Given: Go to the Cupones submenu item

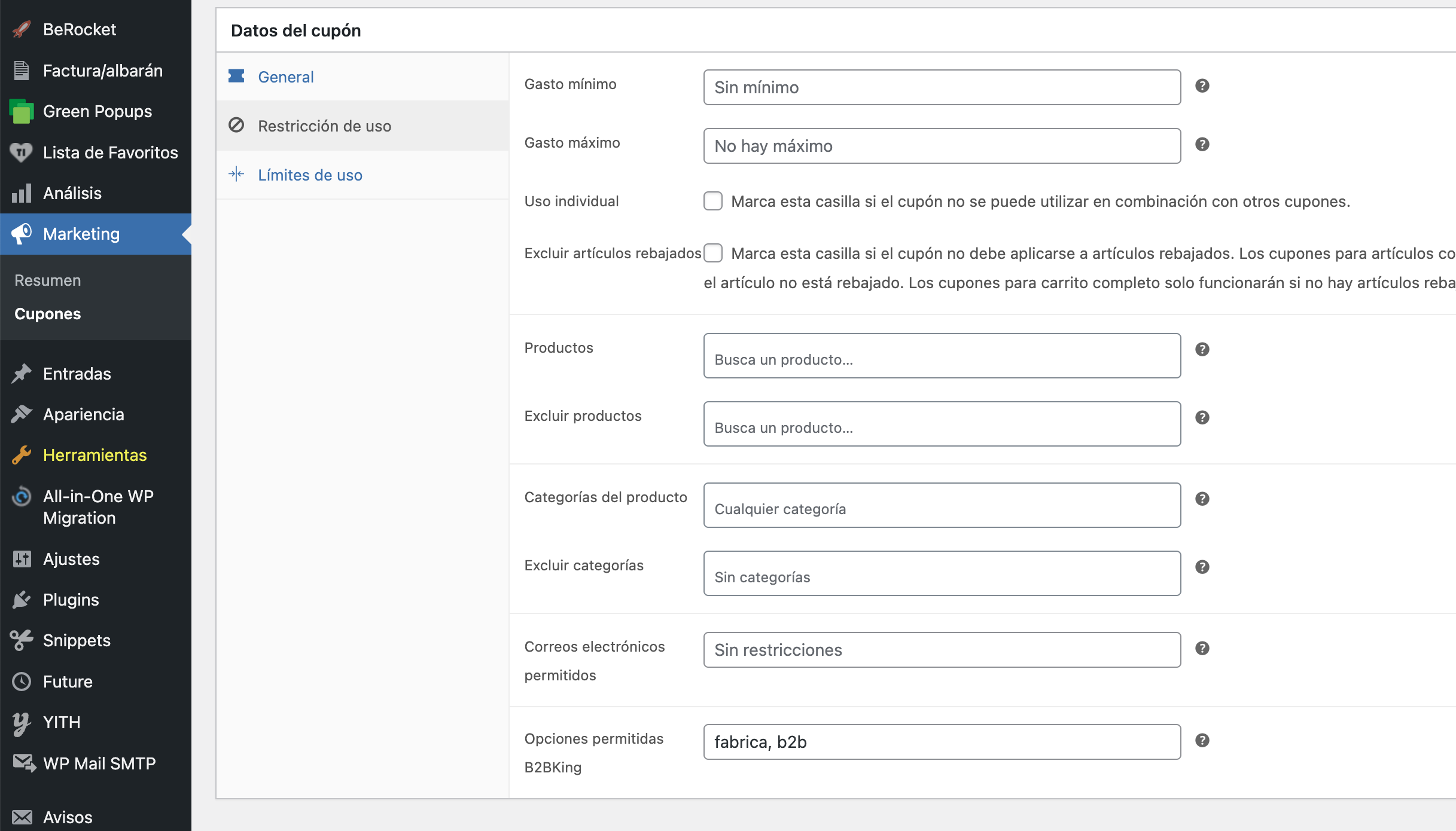Looking at the screenshot, I should pos(48,314).
